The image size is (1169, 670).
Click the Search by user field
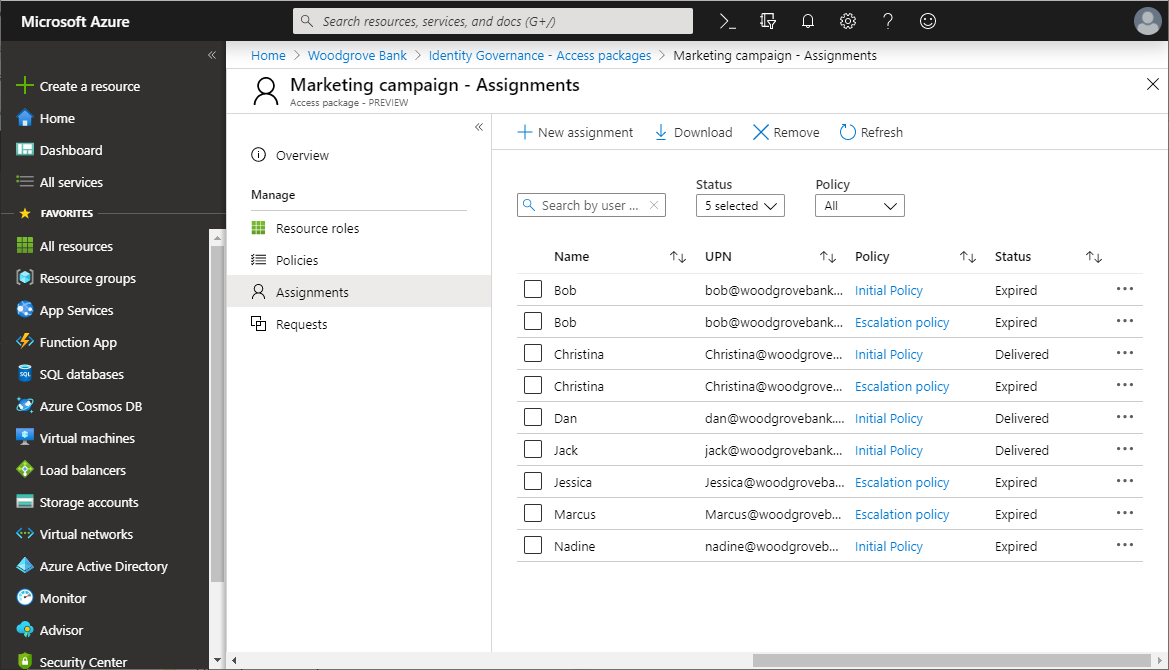pyautogui.click(x=590, y=205)
